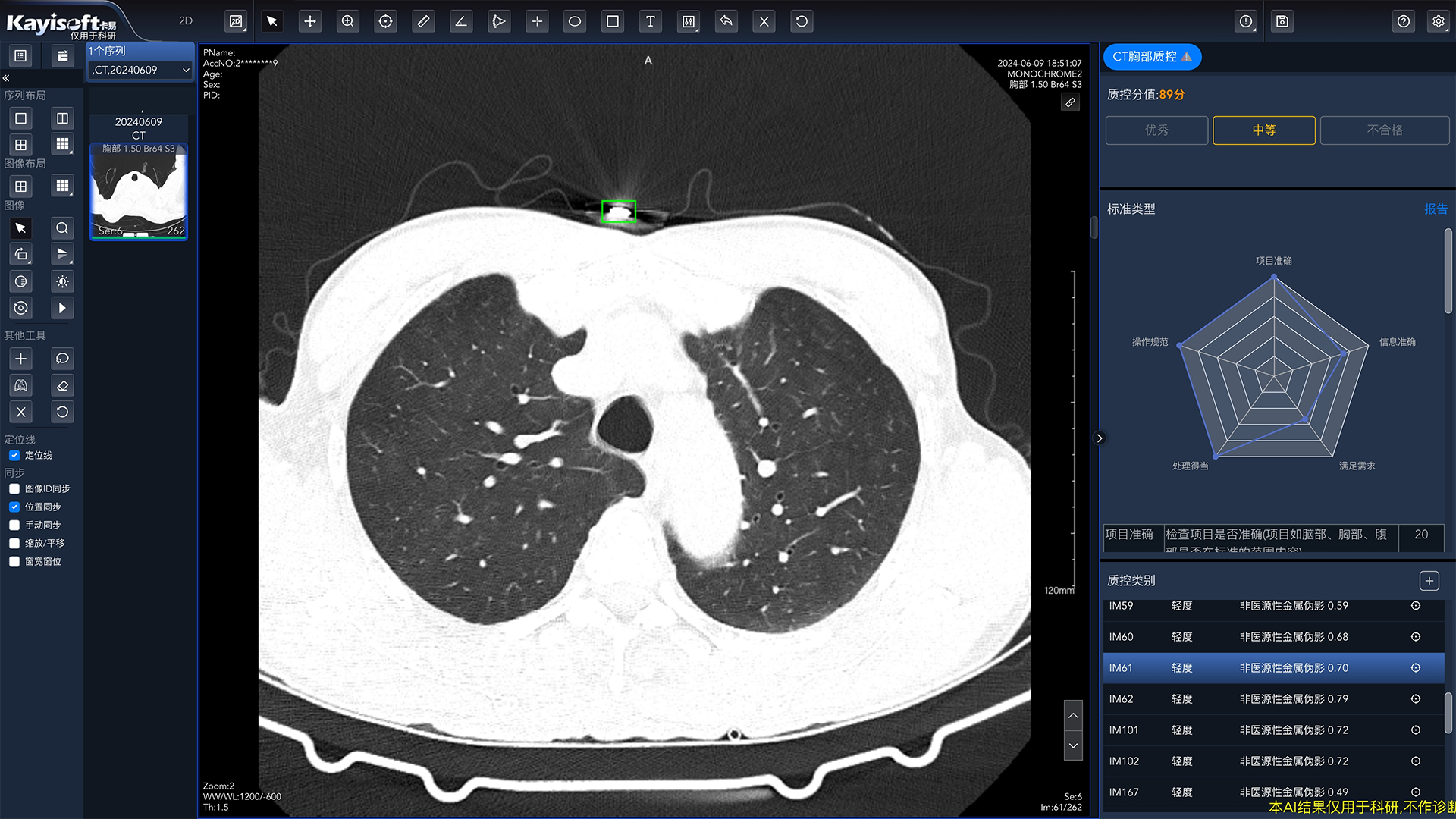Enable 图像ID同步 checkbox
Viewport: 1456px width, 819px height.
[14, 488]
